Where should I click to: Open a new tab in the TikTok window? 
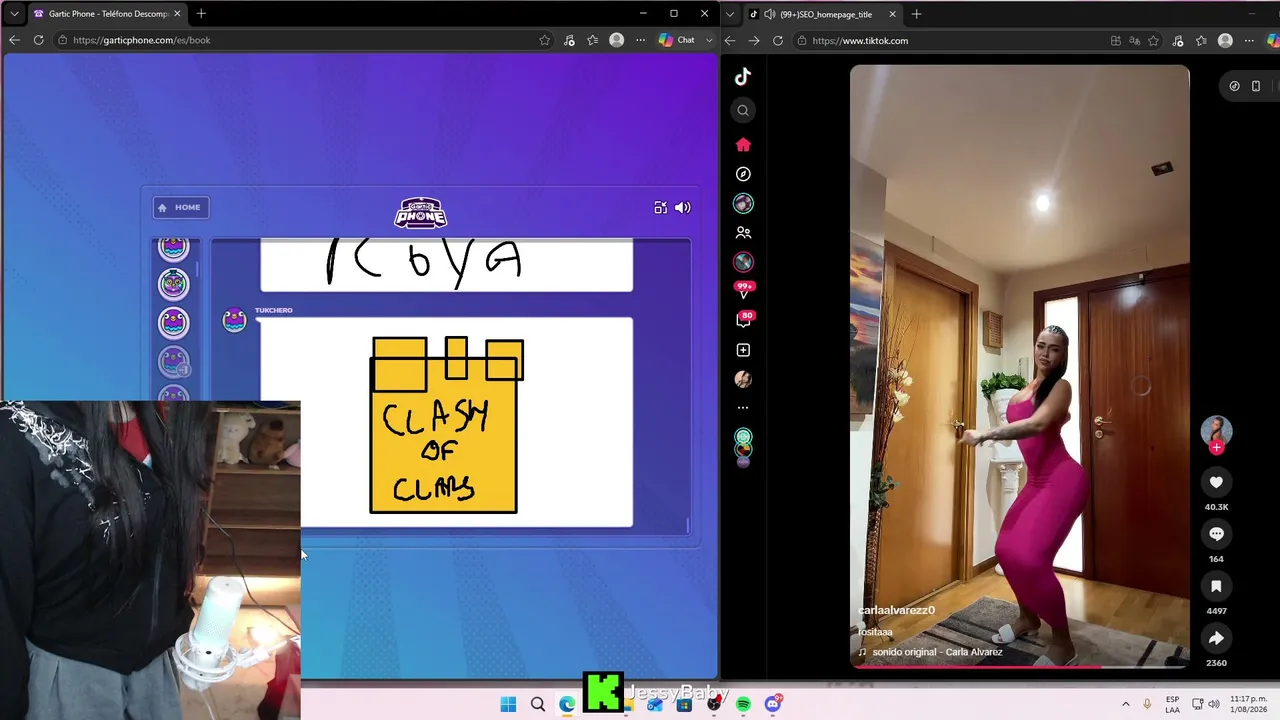[916, 14]
